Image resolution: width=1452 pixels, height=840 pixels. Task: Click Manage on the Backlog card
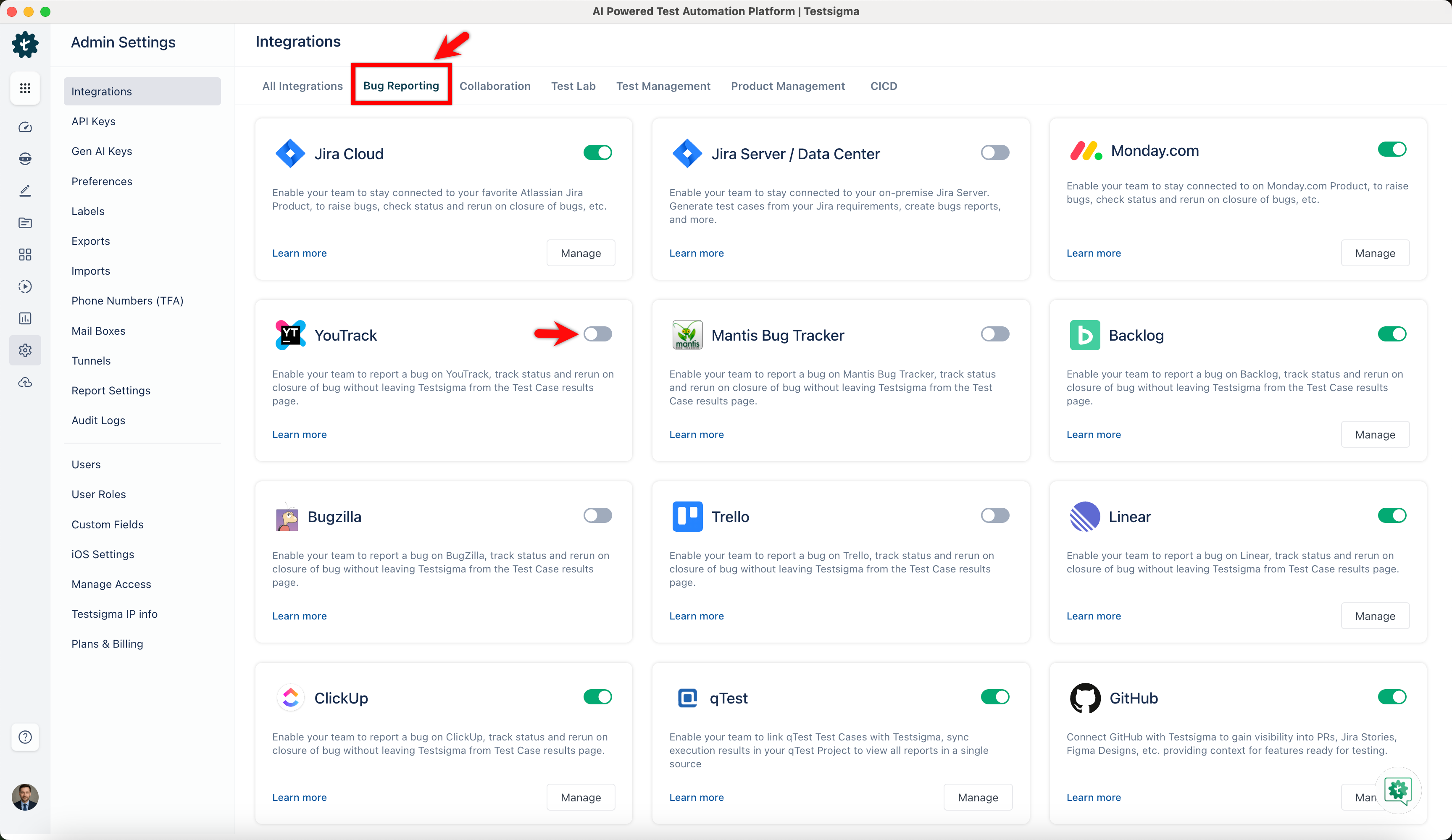[x=1375, y=434]
